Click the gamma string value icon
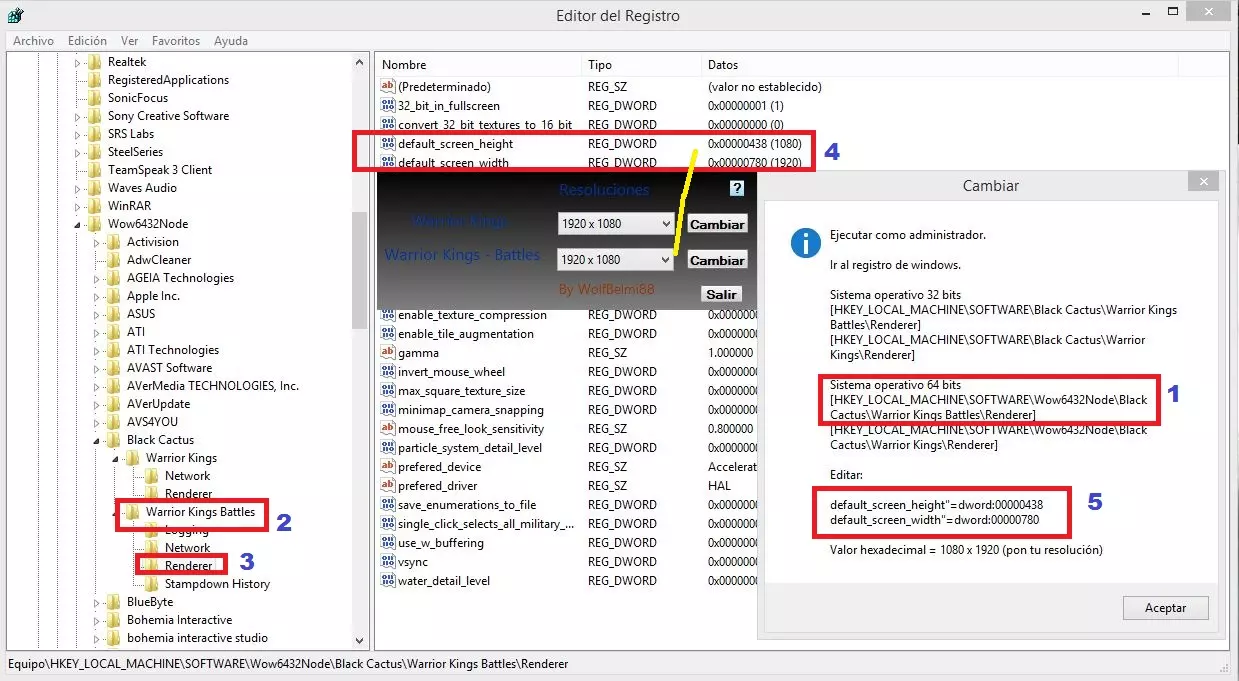The height and width of the screenshot is (681, 1239). click(388, 353)
